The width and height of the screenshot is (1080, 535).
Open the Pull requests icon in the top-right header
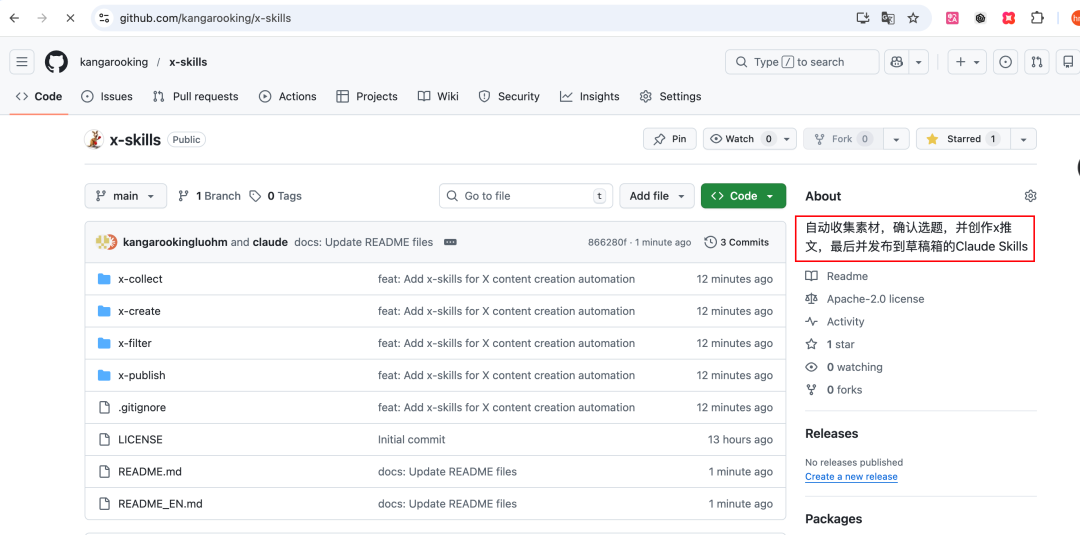tap(1037, 62)
